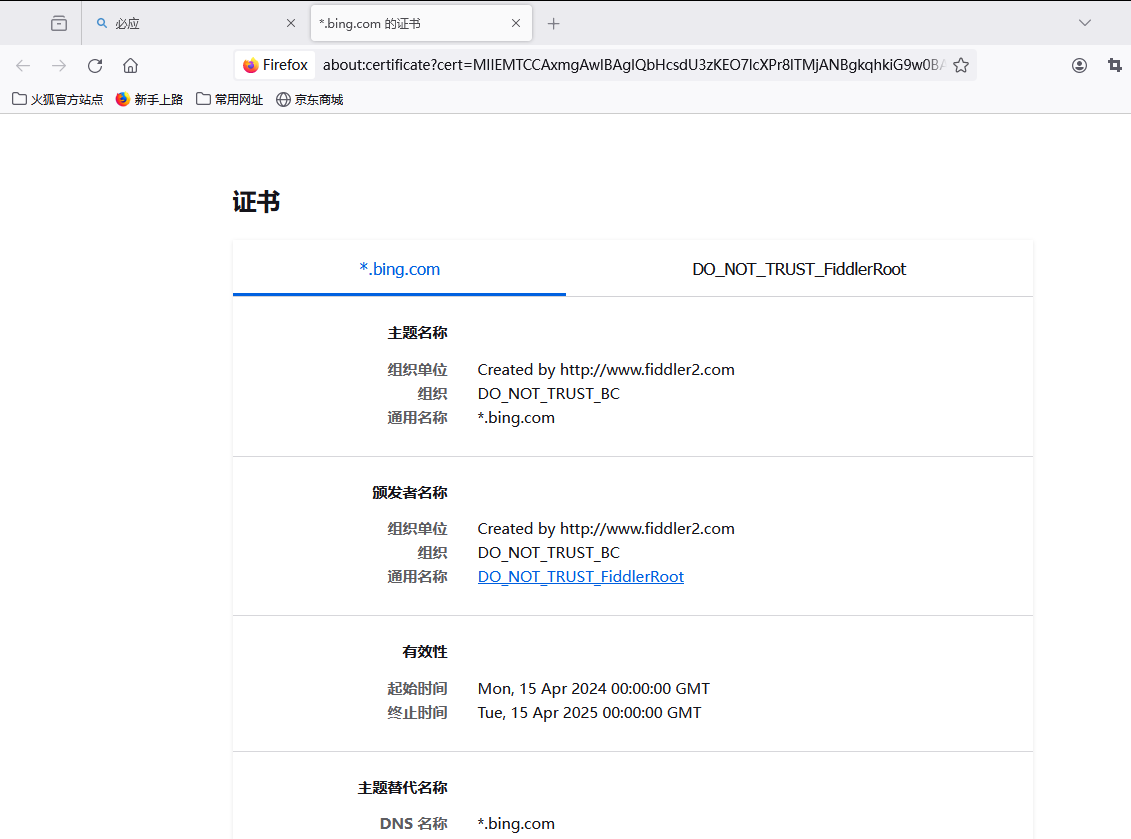
Task: Click the 主题名称 section heading
Action: click(418, 333)
